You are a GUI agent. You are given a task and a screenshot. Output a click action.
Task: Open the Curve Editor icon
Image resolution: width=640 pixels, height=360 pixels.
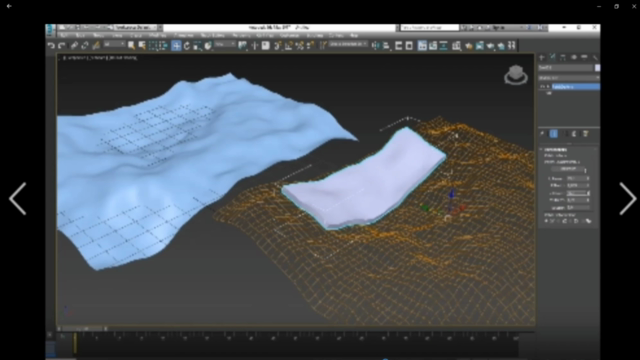click(x=433, y=45)
